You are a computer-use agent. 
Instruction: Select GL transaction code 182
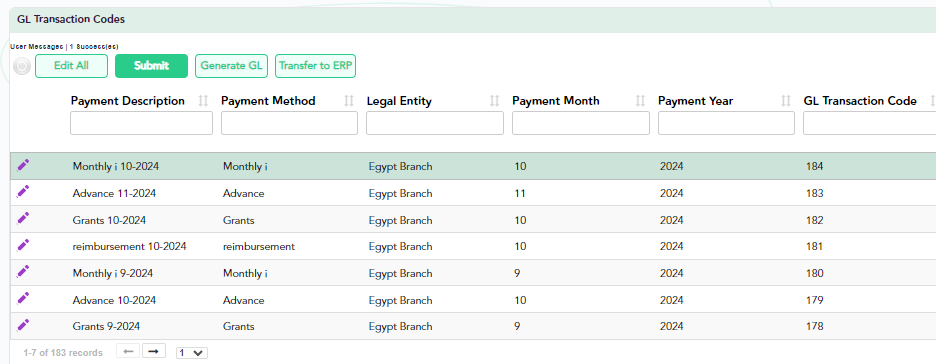[x=814, y=220]
